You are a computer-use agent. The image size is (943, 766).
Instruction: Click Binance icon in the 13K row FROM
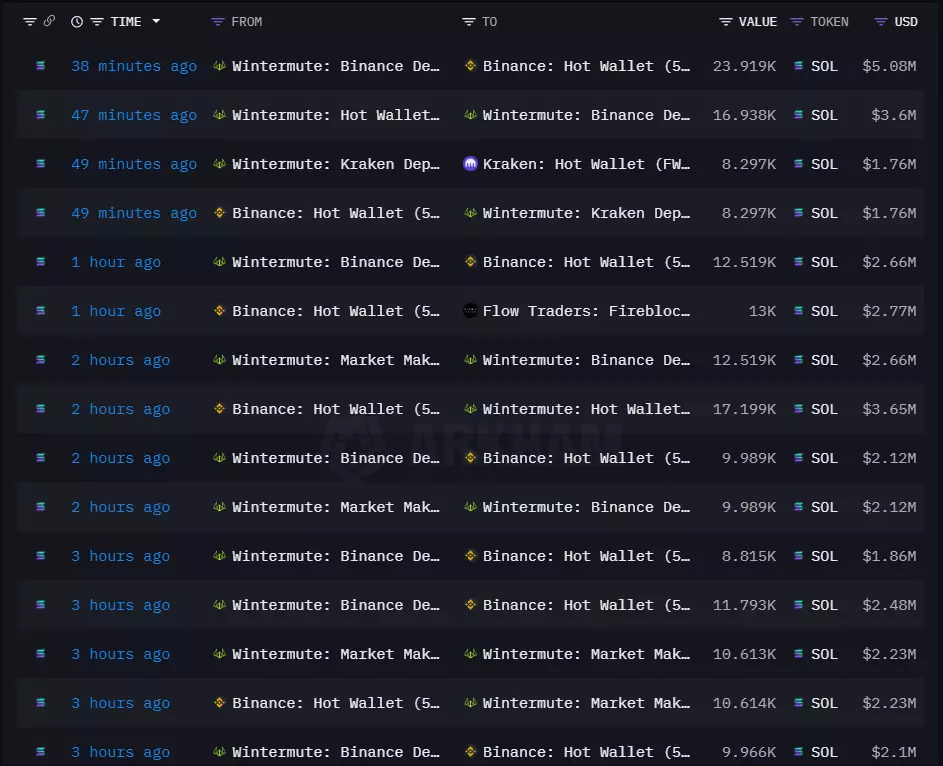click(220, 310)
